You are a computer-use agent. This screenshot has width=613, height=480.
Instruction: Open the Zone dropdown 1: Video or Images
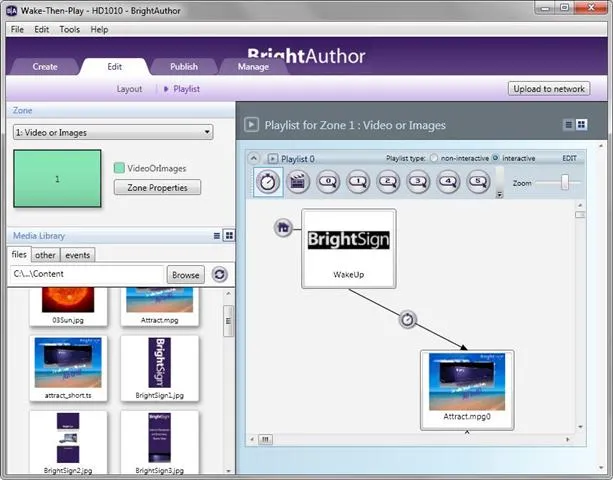(x=113, y=132)
